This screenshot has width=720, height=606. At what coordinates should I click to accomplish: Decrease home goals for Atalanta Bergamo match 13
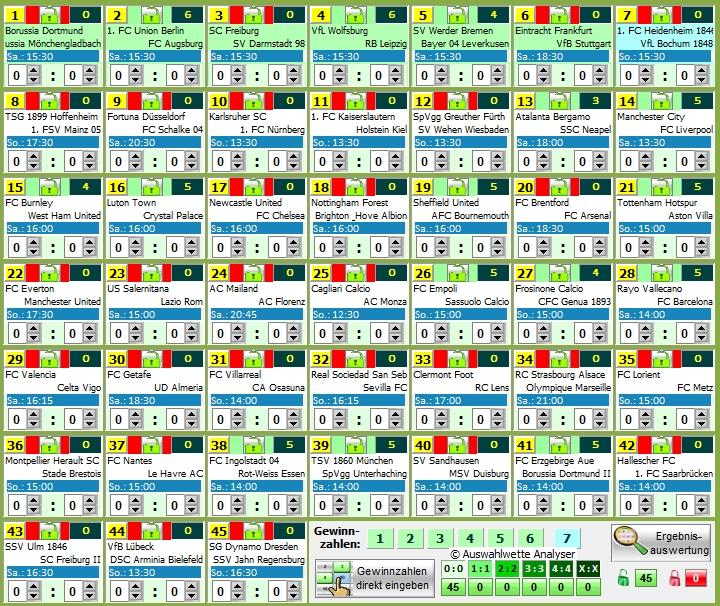point(543,166)
